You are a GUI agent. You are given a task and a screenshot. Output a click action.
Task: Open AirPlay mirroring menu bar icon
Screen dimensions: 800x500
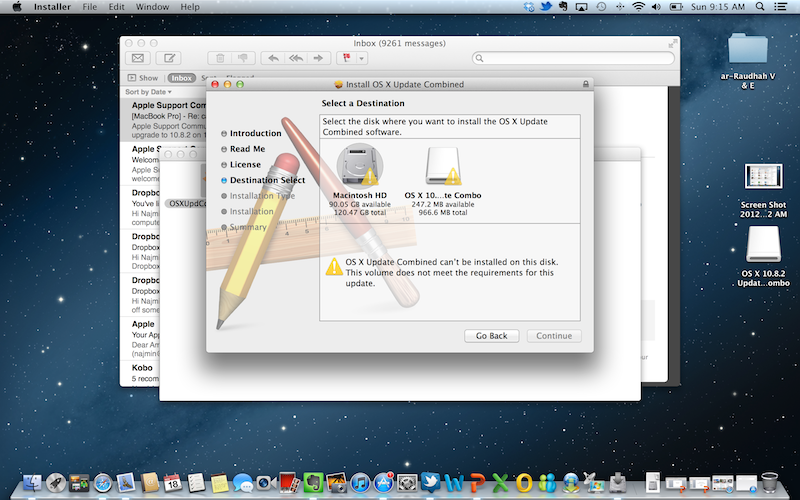click(582, 7)
